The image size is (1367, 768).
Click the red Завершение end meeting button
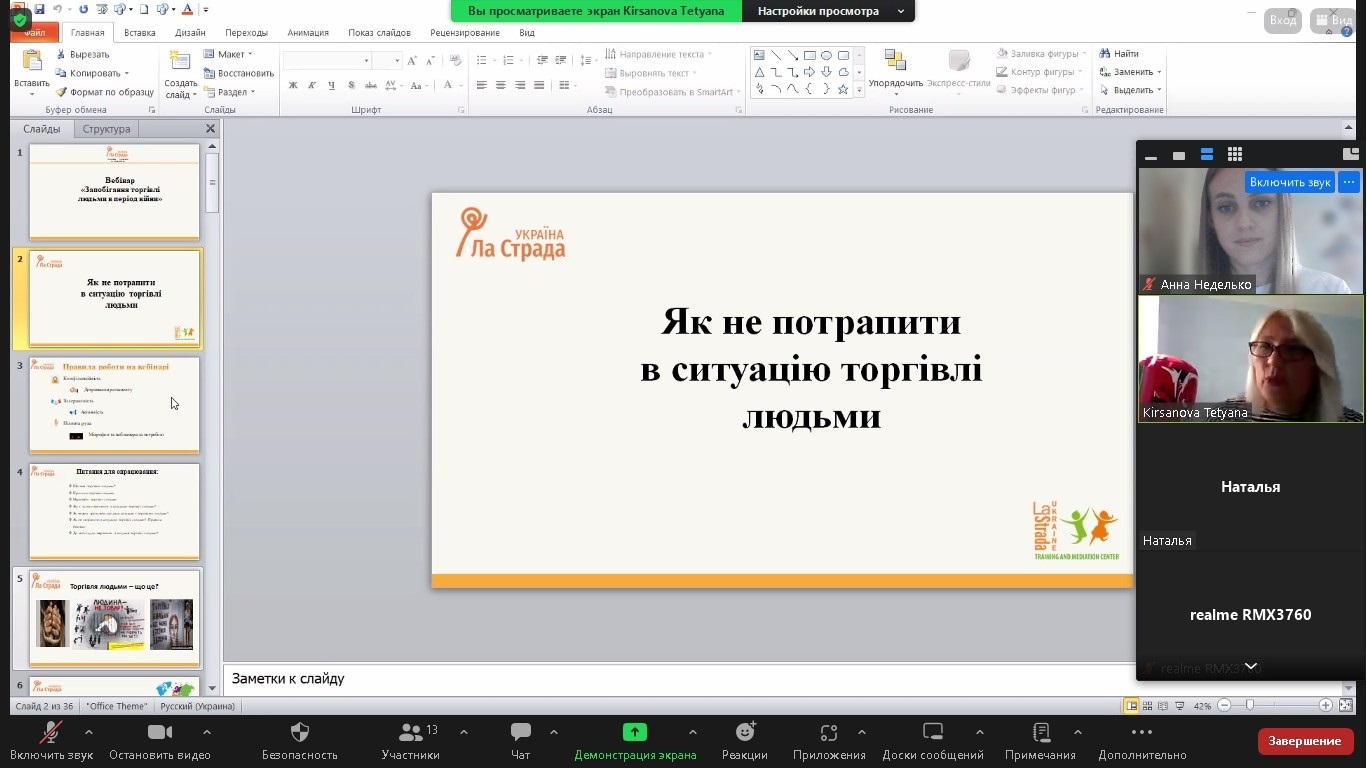click(1305, 741)
